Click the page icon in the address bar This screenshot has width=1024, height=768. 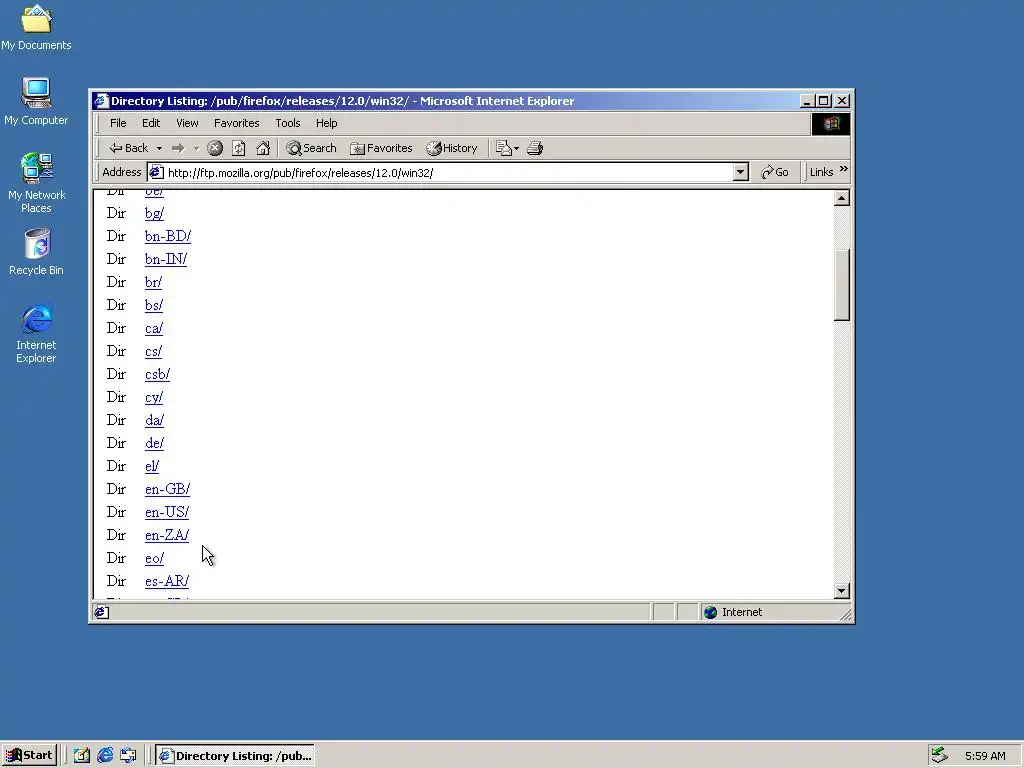[x=156, y=172]
